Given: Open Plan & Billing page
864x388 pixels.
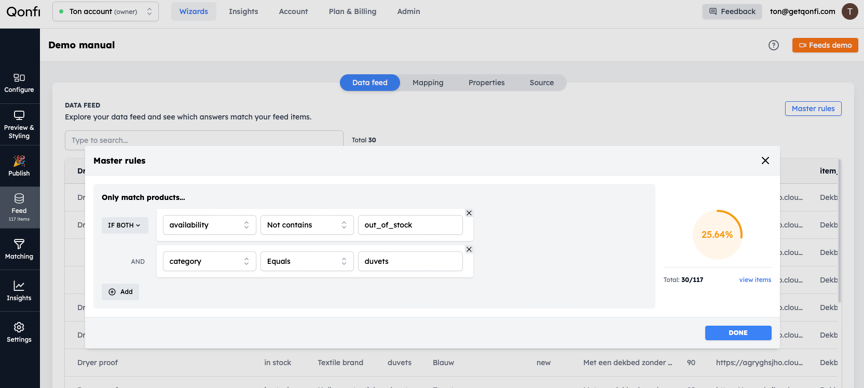Looking at the screenshot, I should 353,11.
